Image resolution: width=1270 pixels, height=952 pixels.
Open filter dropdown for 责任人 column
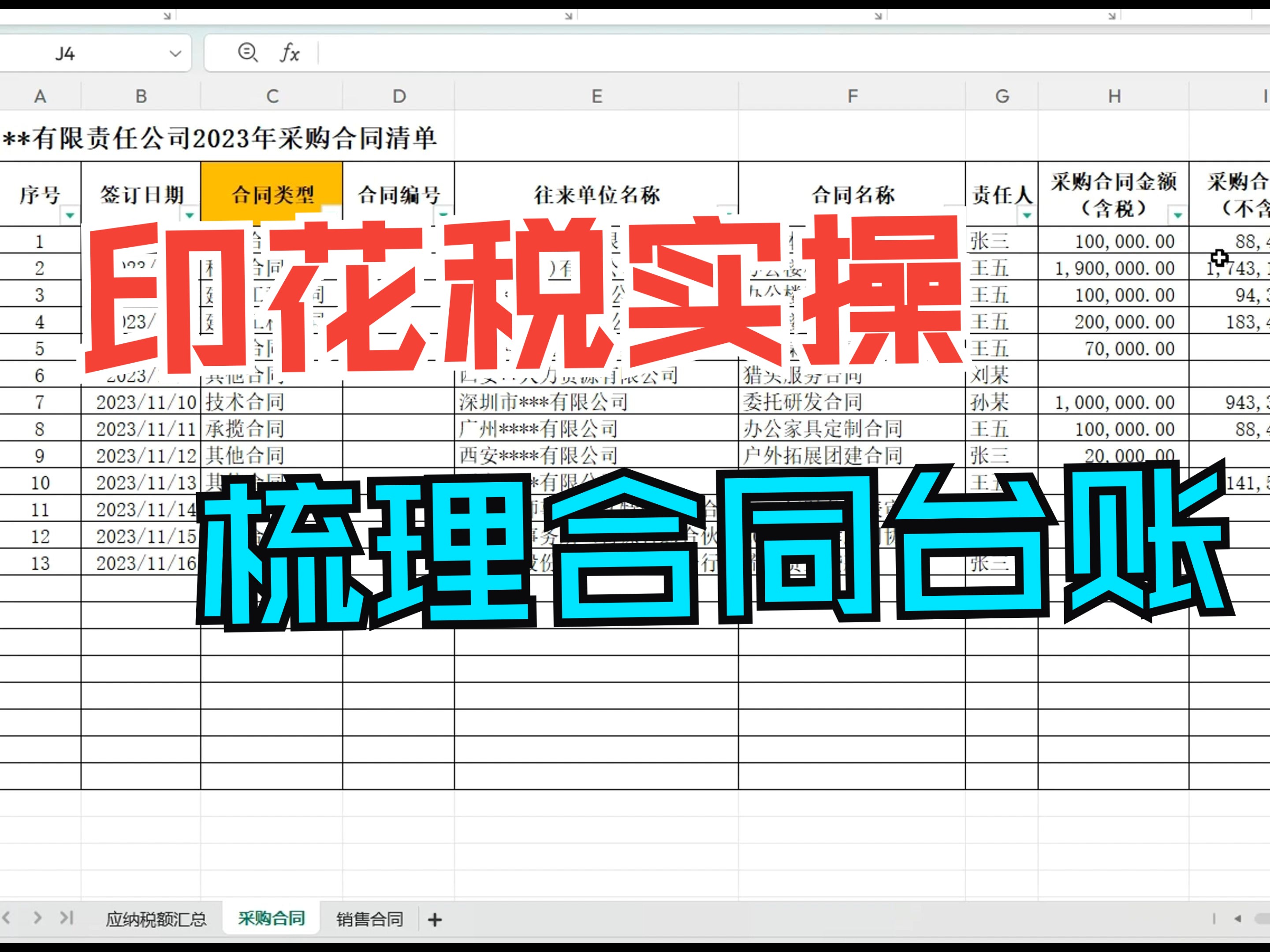(x=1027, y=216)
